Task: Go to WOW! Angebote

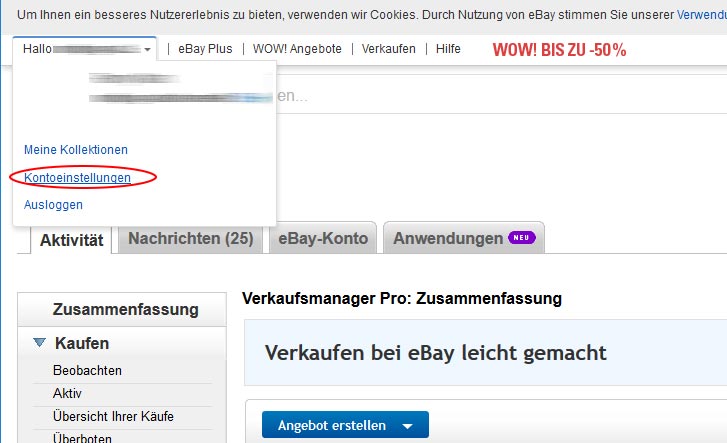Action: click(x=297, y=49)
